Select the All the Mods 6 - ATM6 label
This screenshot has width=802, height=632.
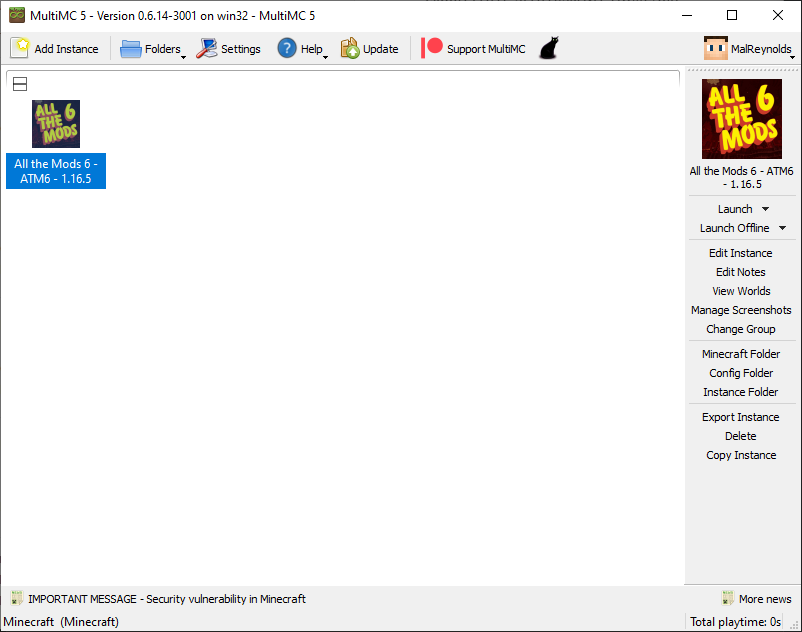pyautogui.click(x=56, y=171)
